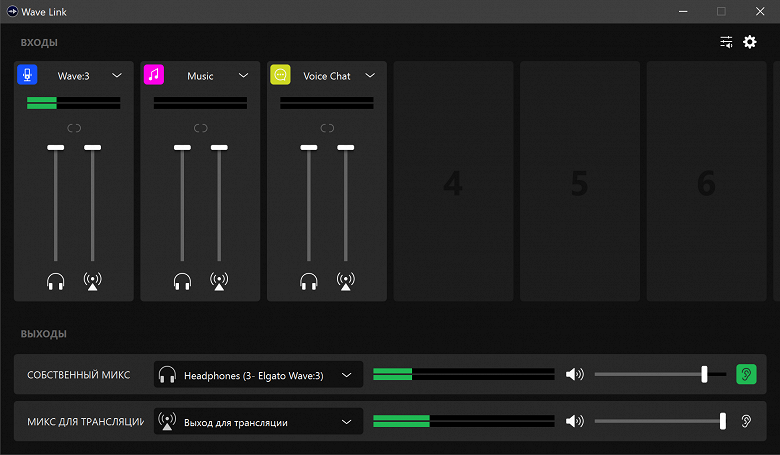Viewport: 780px width, 455px height.
Task: Disable the green ear listen toggle for monitor mix
Action: click(746, 374)
